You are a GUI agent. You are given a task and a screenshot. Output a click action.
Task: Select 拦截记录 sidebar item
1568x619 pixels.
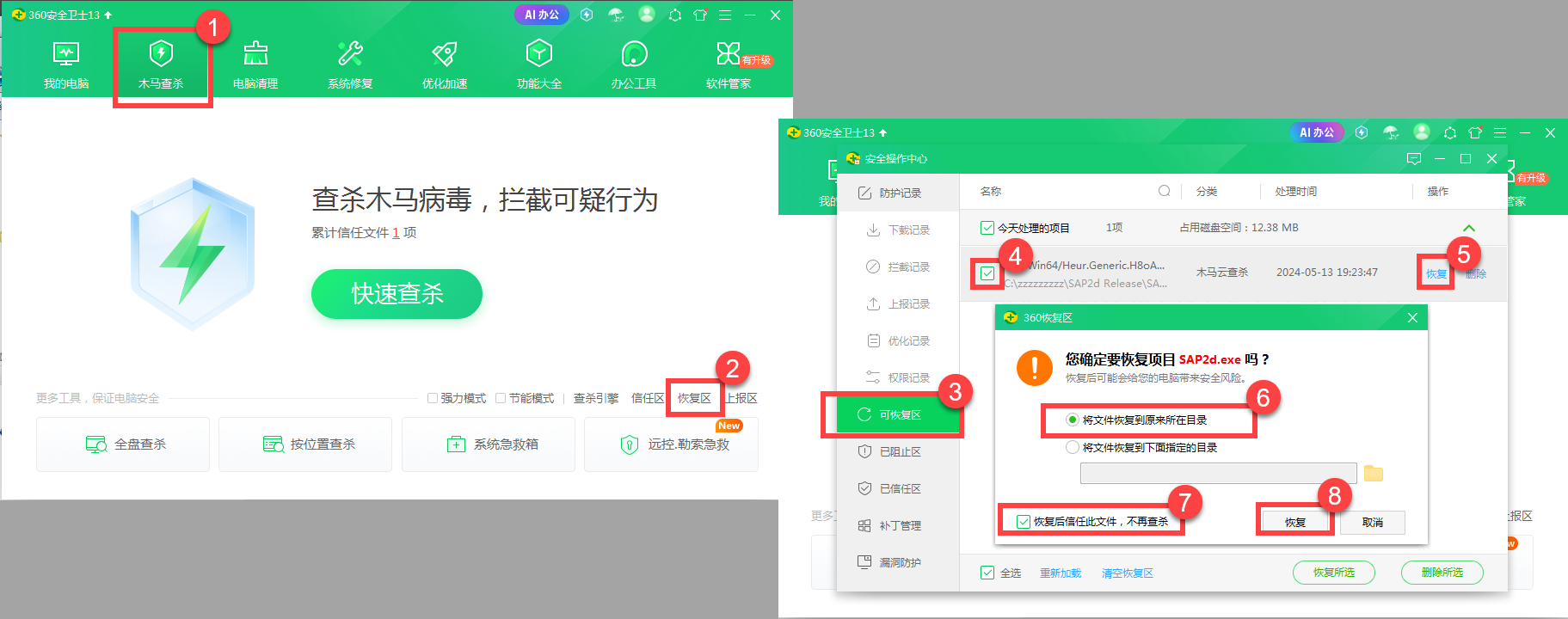[898, 267]
